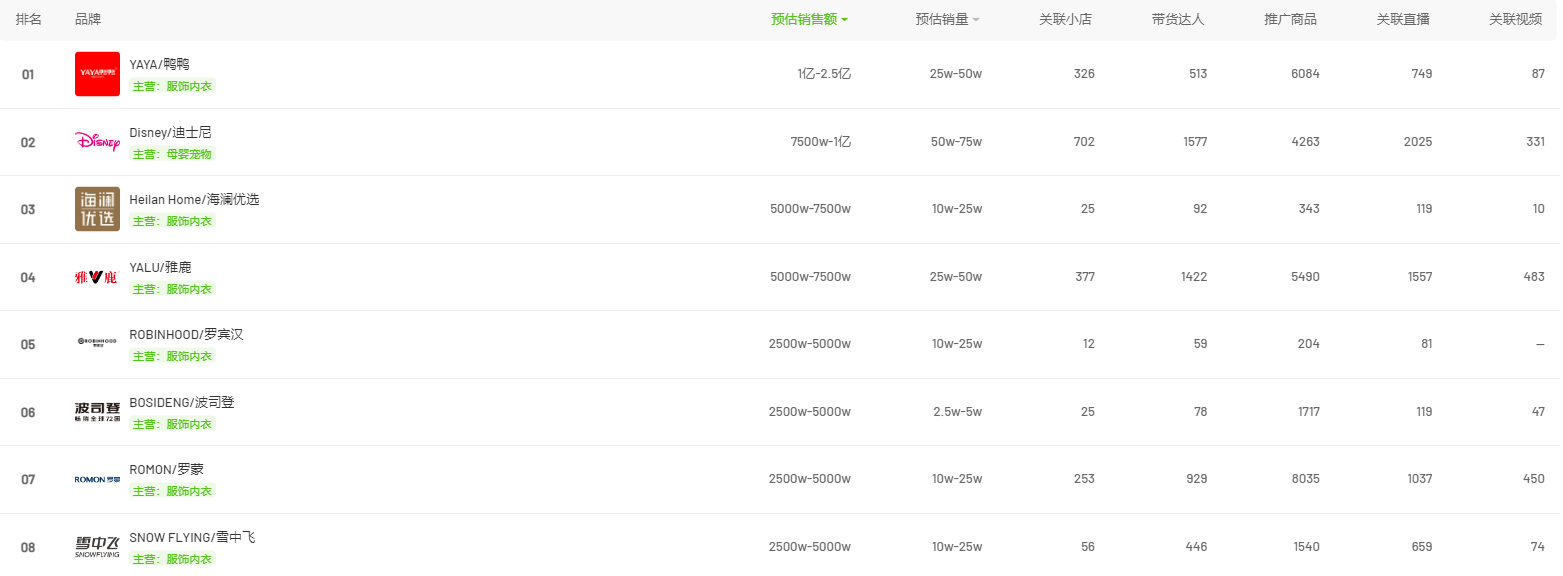1563x576 pixels.
Task: Click the 1422 influencers value
Action: [x=1194, y=277]
